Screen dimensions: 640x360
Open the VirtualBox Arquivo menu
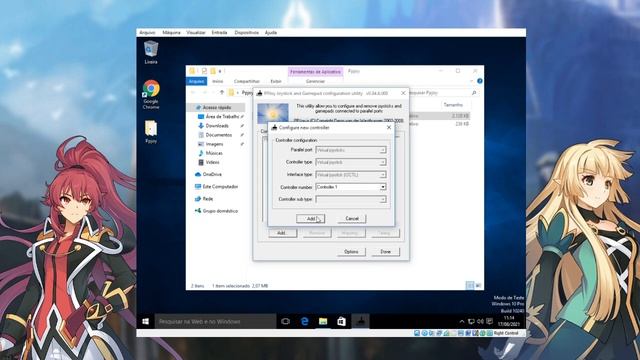[x=147, y=33]
